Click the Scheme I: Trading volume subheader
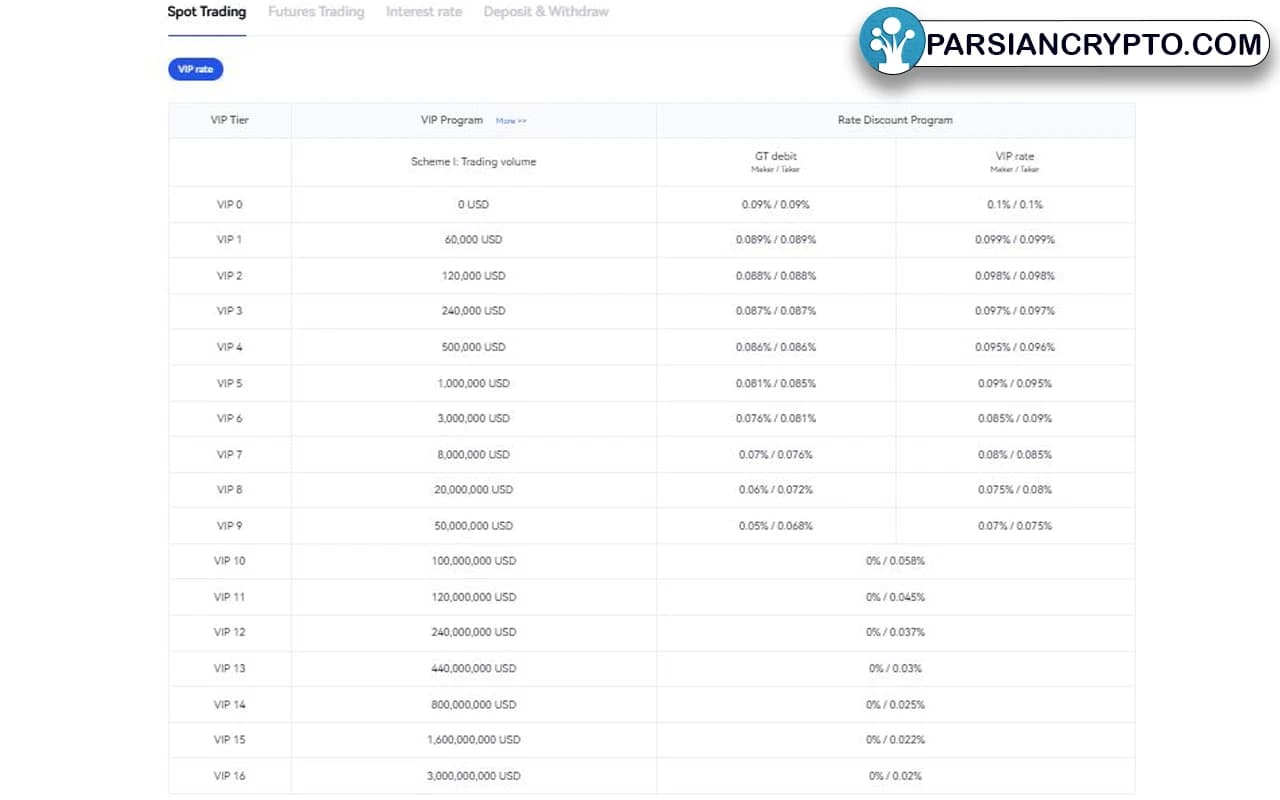The width and height of the screenshot is (1280, 800). pos(473,162)
